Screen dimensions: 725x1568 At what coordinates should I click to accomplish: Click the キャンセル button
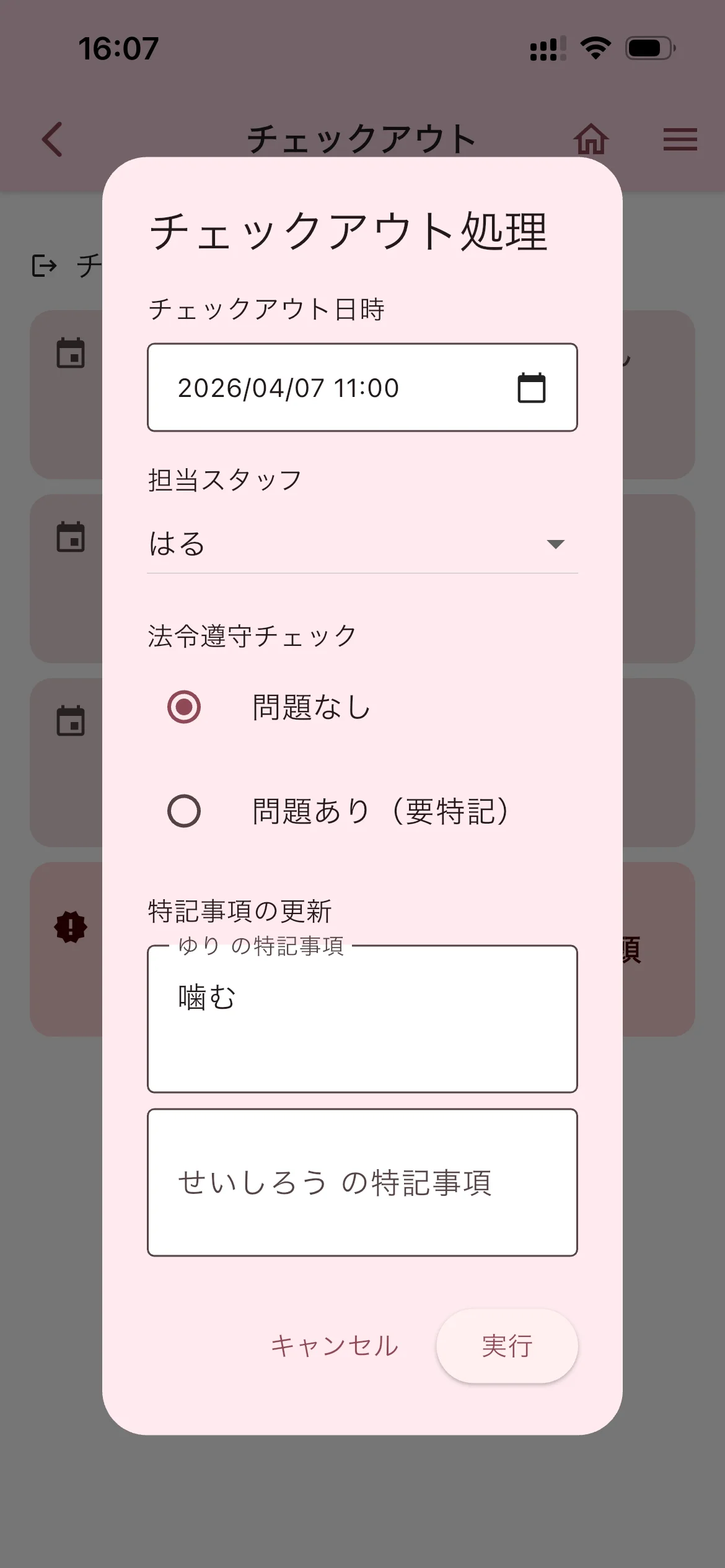tap(335, 1346)
